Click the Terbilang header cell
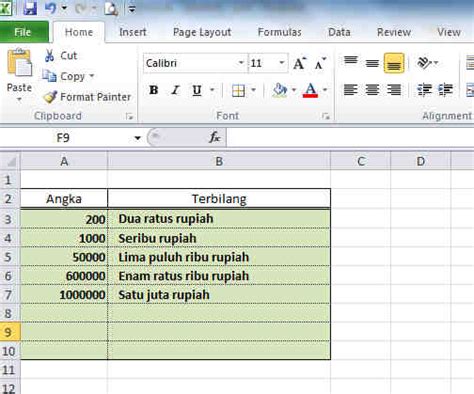The height and width of the screenshot is (394, 474). [219, 199]
